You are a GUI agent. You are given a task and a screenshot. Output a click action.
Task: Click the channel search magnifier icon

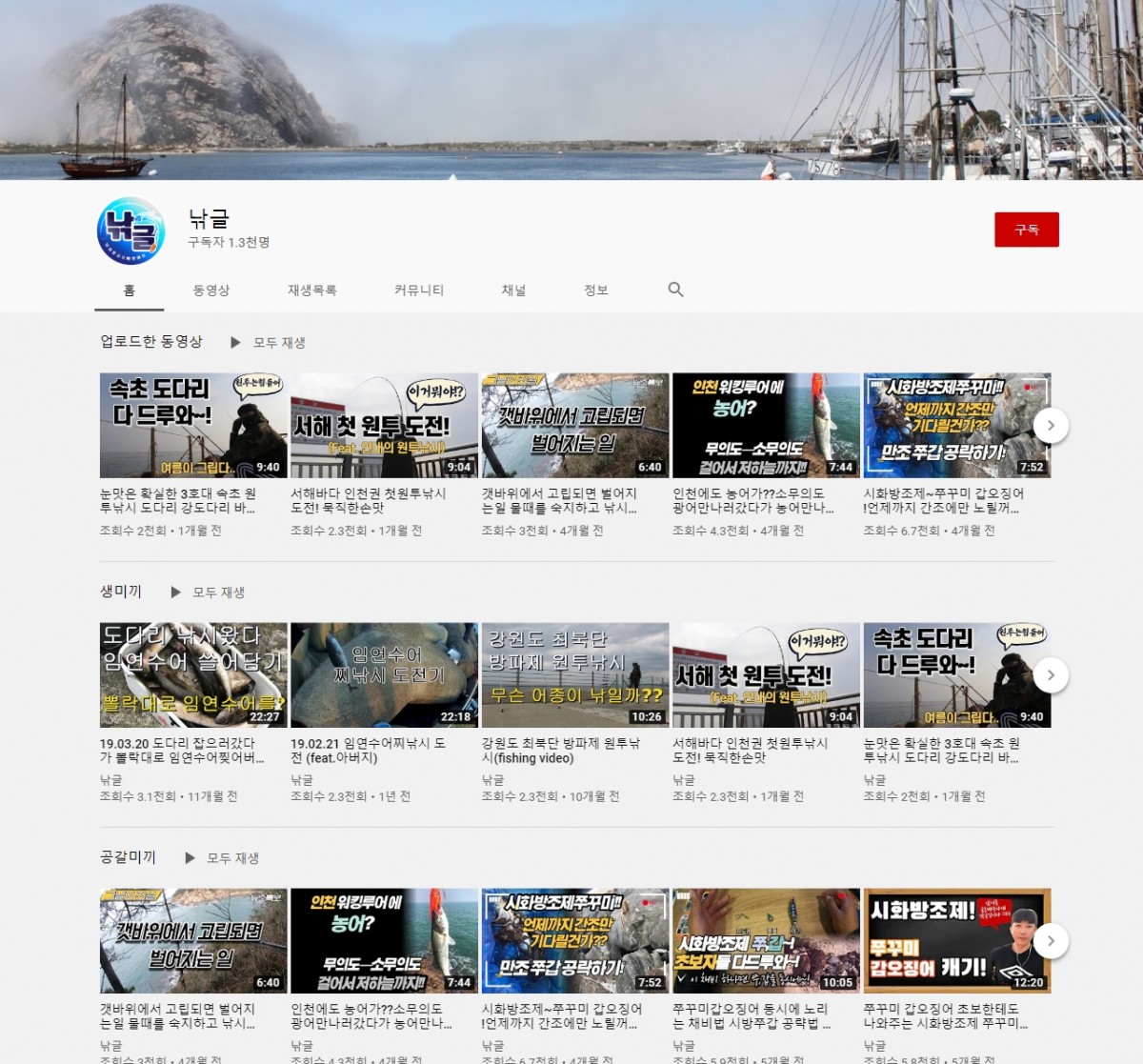[x=675, y=290]
